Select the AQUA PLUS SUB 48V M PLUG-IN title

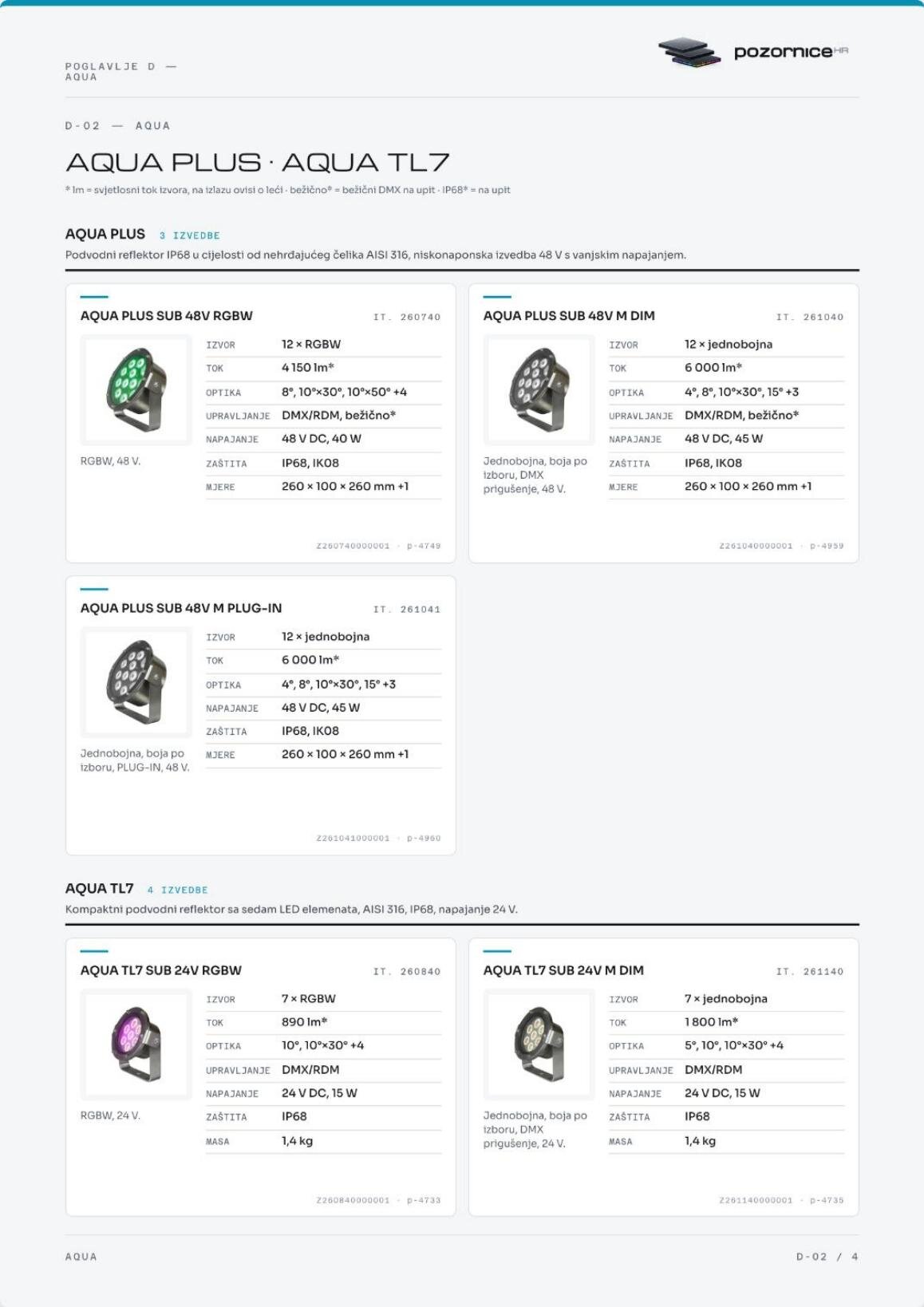[x=181, y=608]
